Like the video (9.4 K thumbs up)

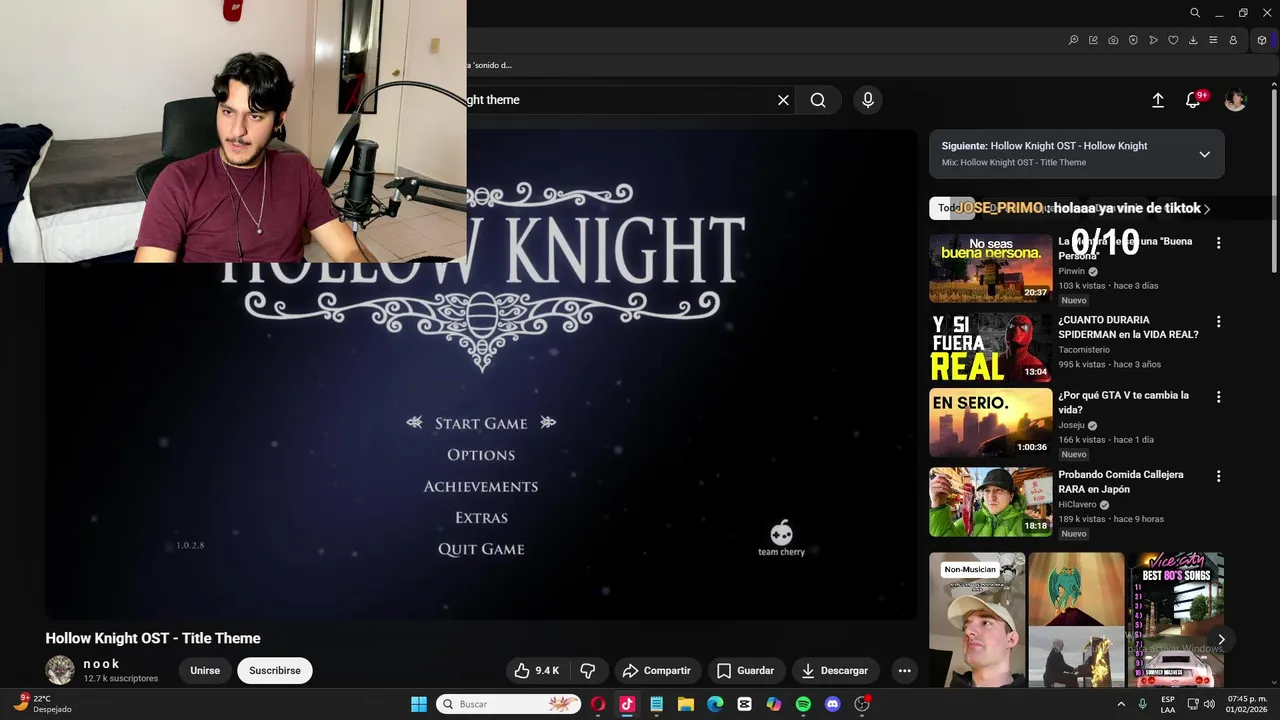click(536, 671)
